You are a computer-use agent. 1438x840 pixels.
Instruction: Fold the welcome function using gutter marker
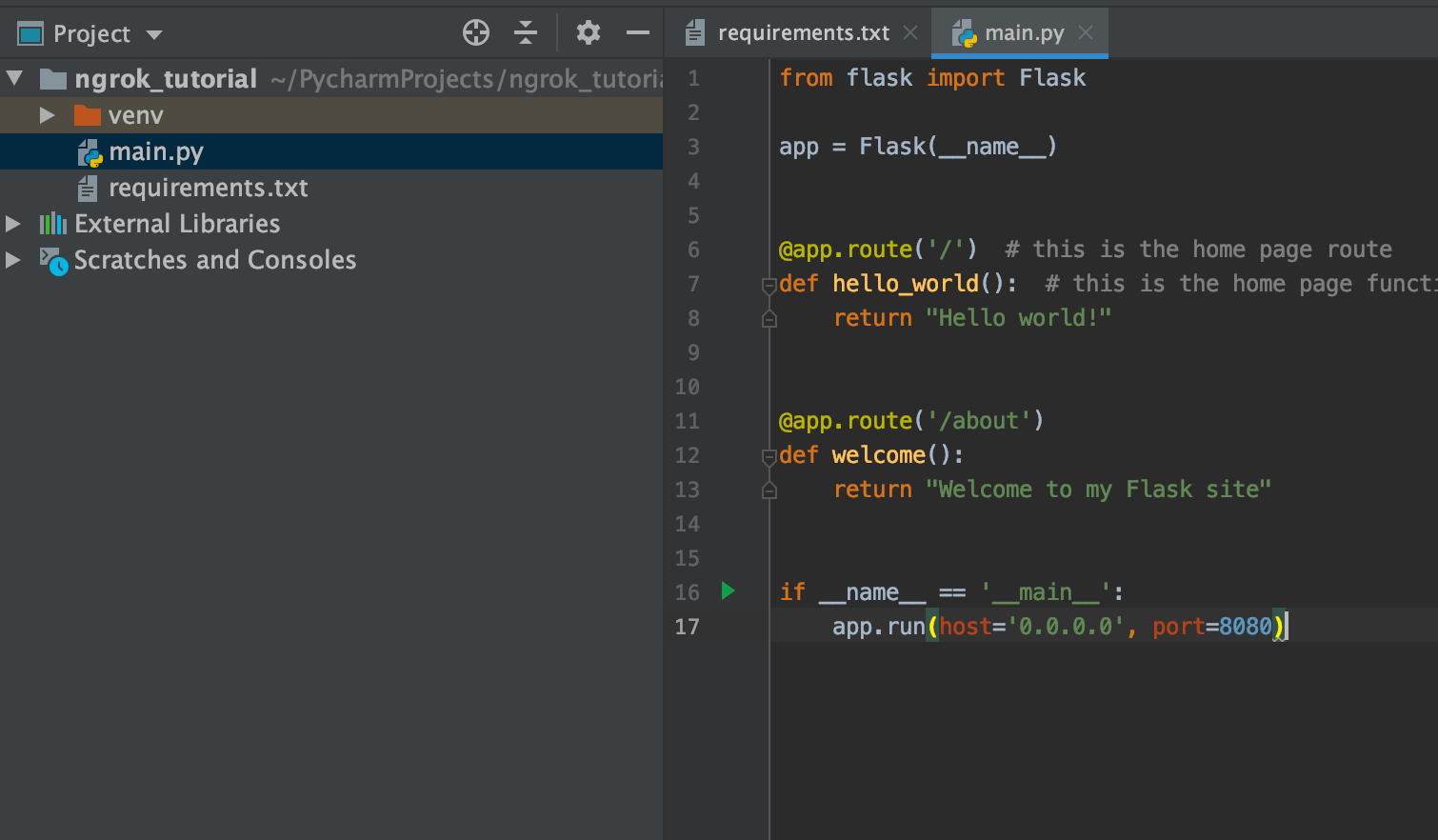point(769,456)
